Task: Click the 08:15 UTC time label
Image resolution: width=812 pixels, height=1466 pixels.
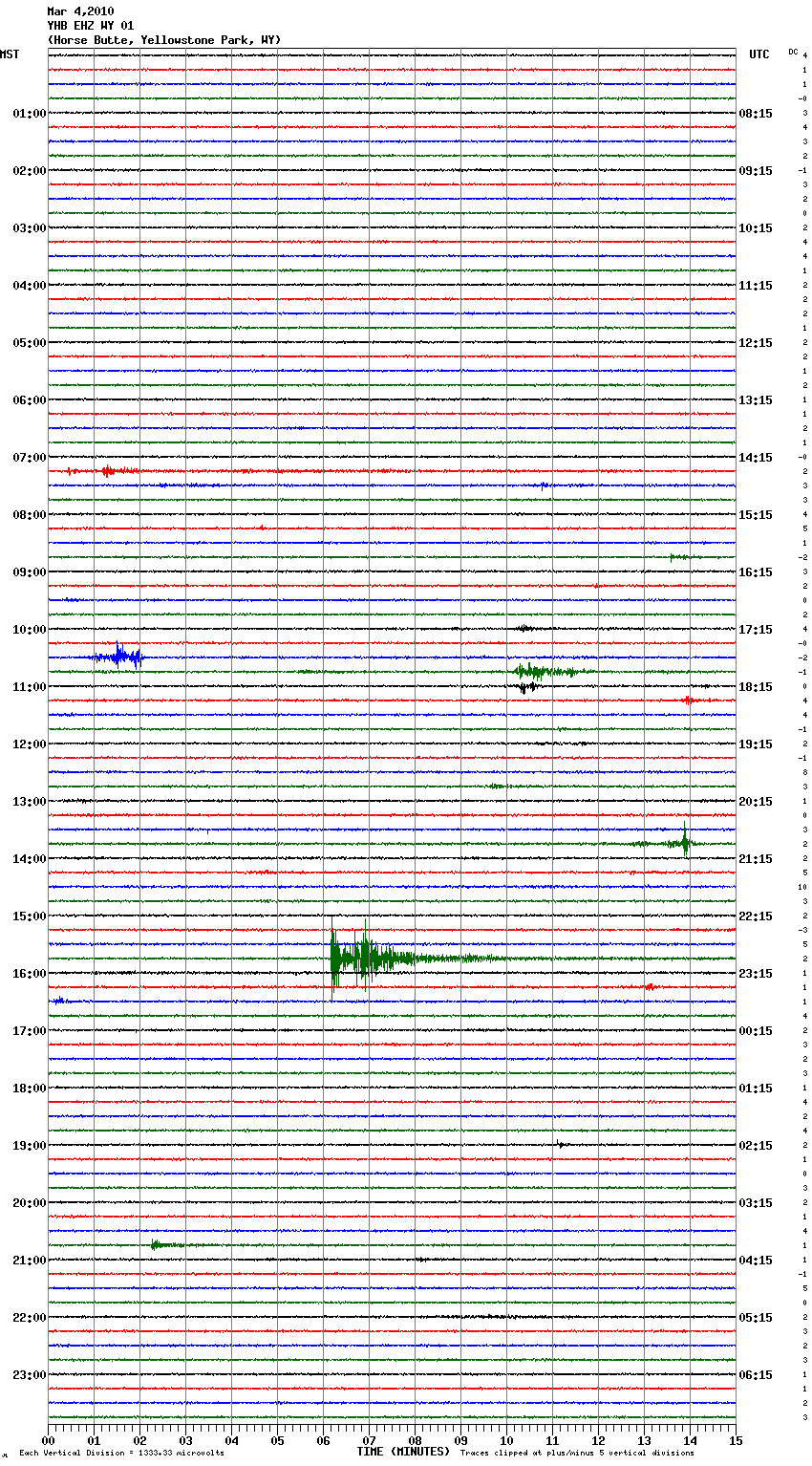Action: pyautogui.click(x=756, y=114)
